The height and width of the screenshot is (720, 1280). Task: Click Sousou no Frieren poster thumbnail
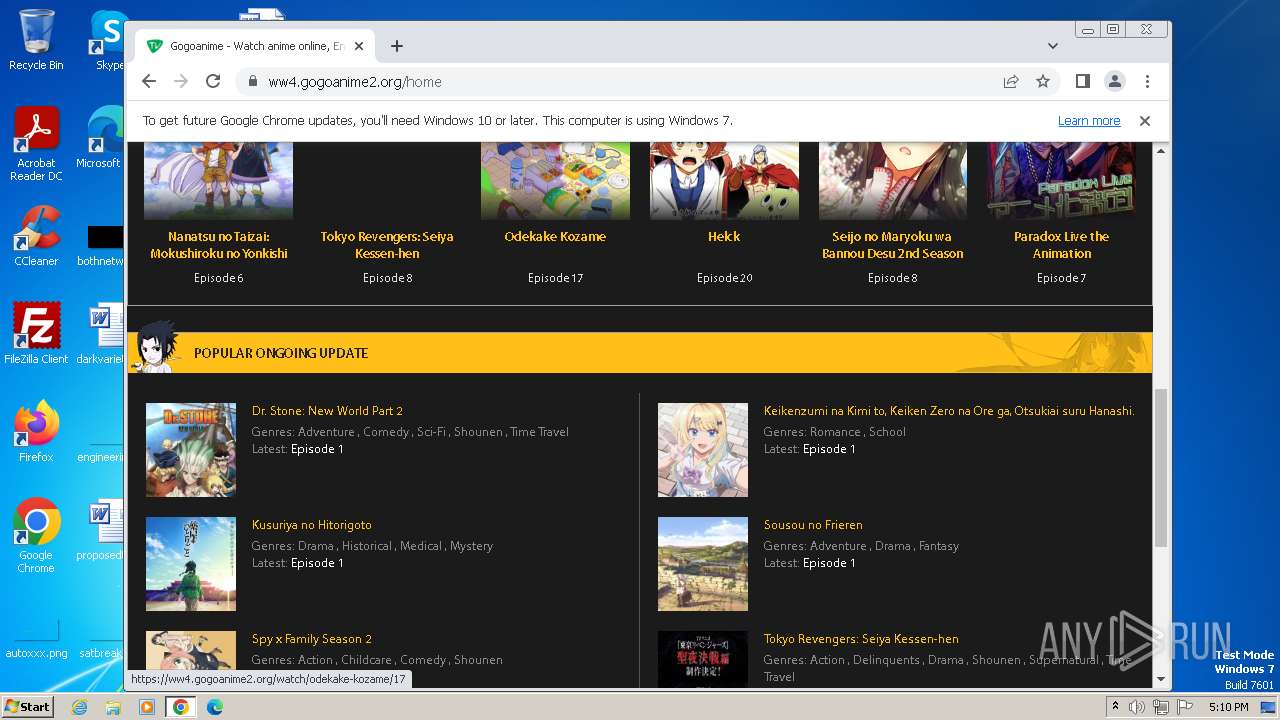[x=703, y=564]
